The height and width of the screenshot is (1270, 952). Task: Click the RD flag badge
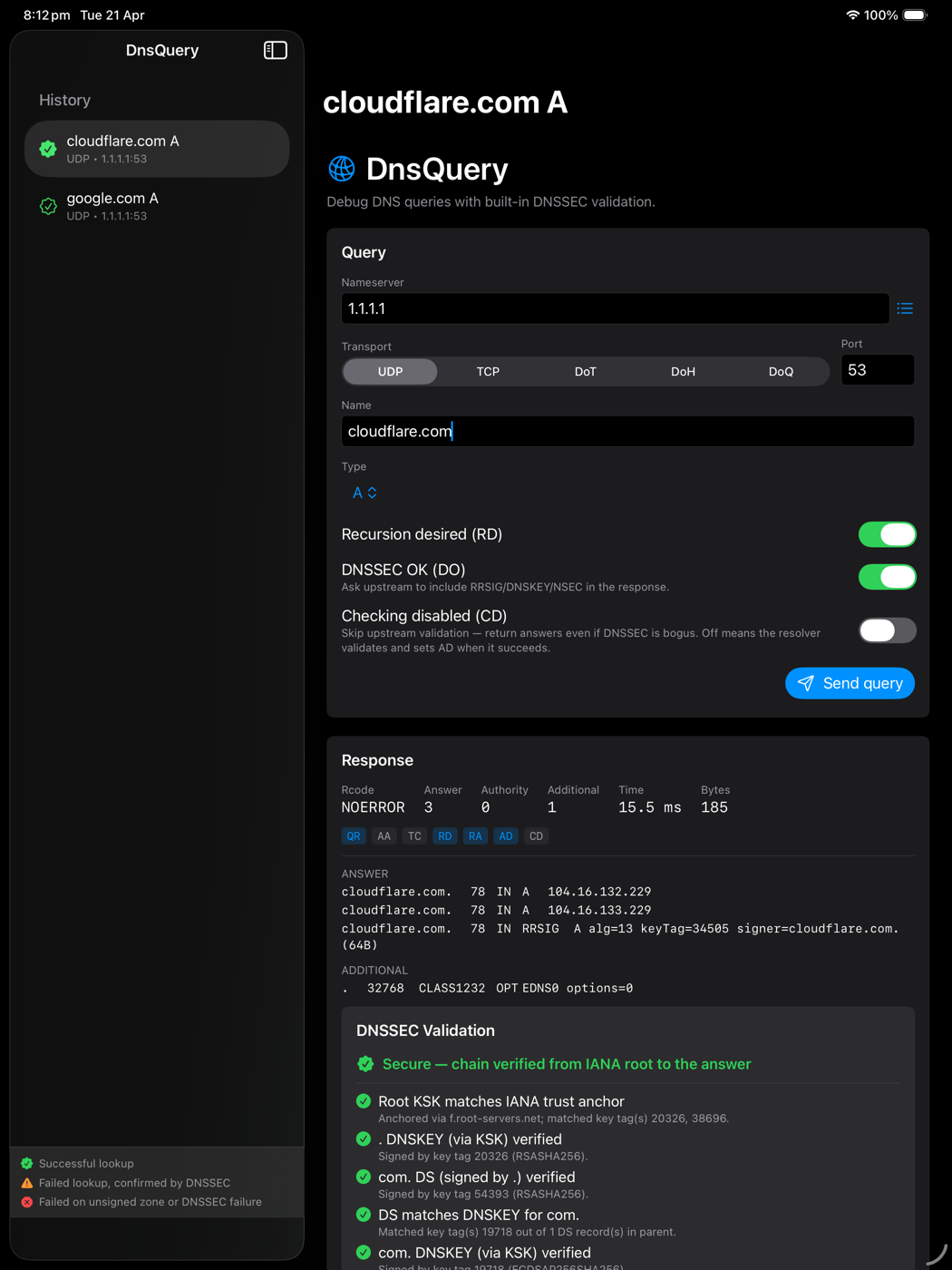tap(445, 836)
